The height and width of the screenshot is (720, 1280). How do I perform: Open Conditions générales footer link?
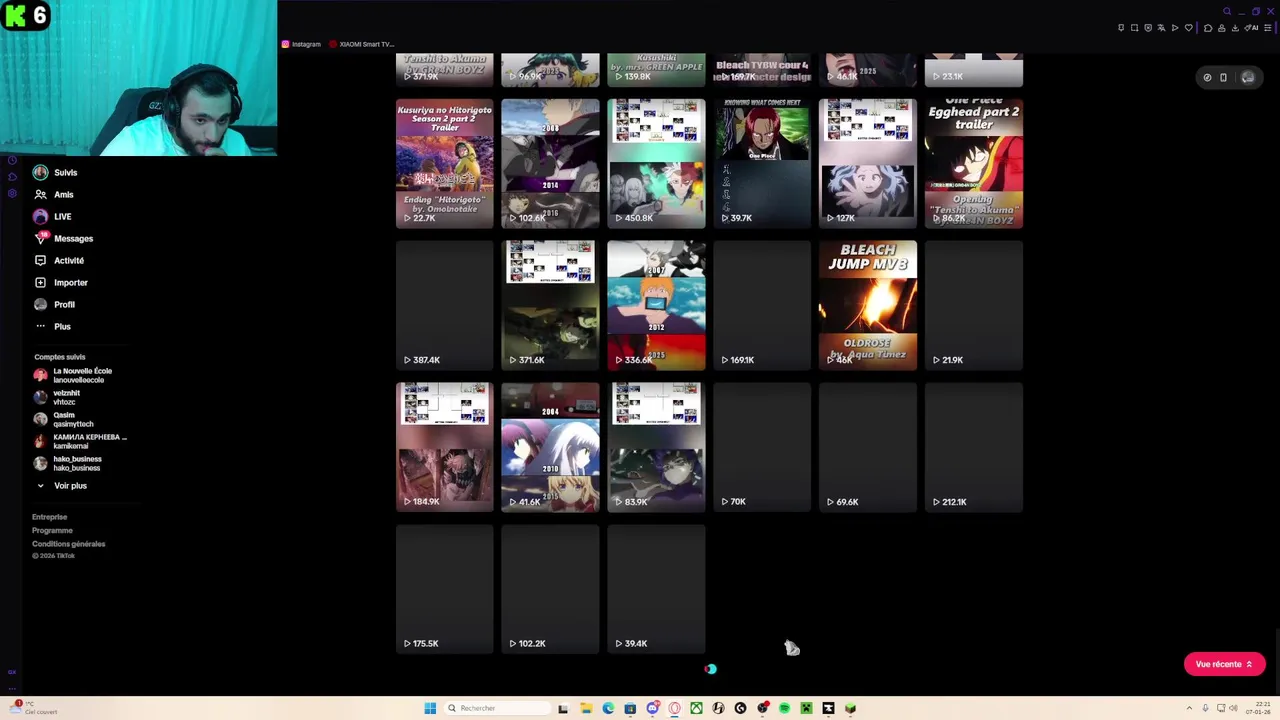click(68, 544)
